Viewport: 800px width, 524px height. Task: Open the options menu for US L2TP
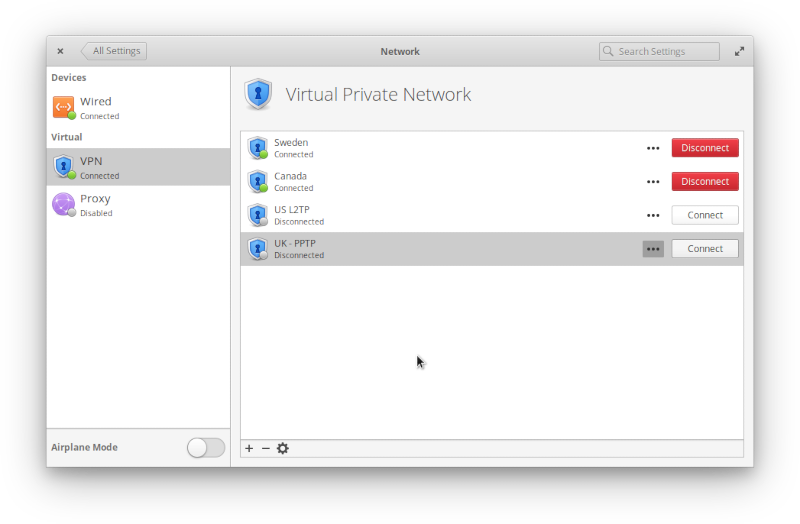(x=653, y=215)
